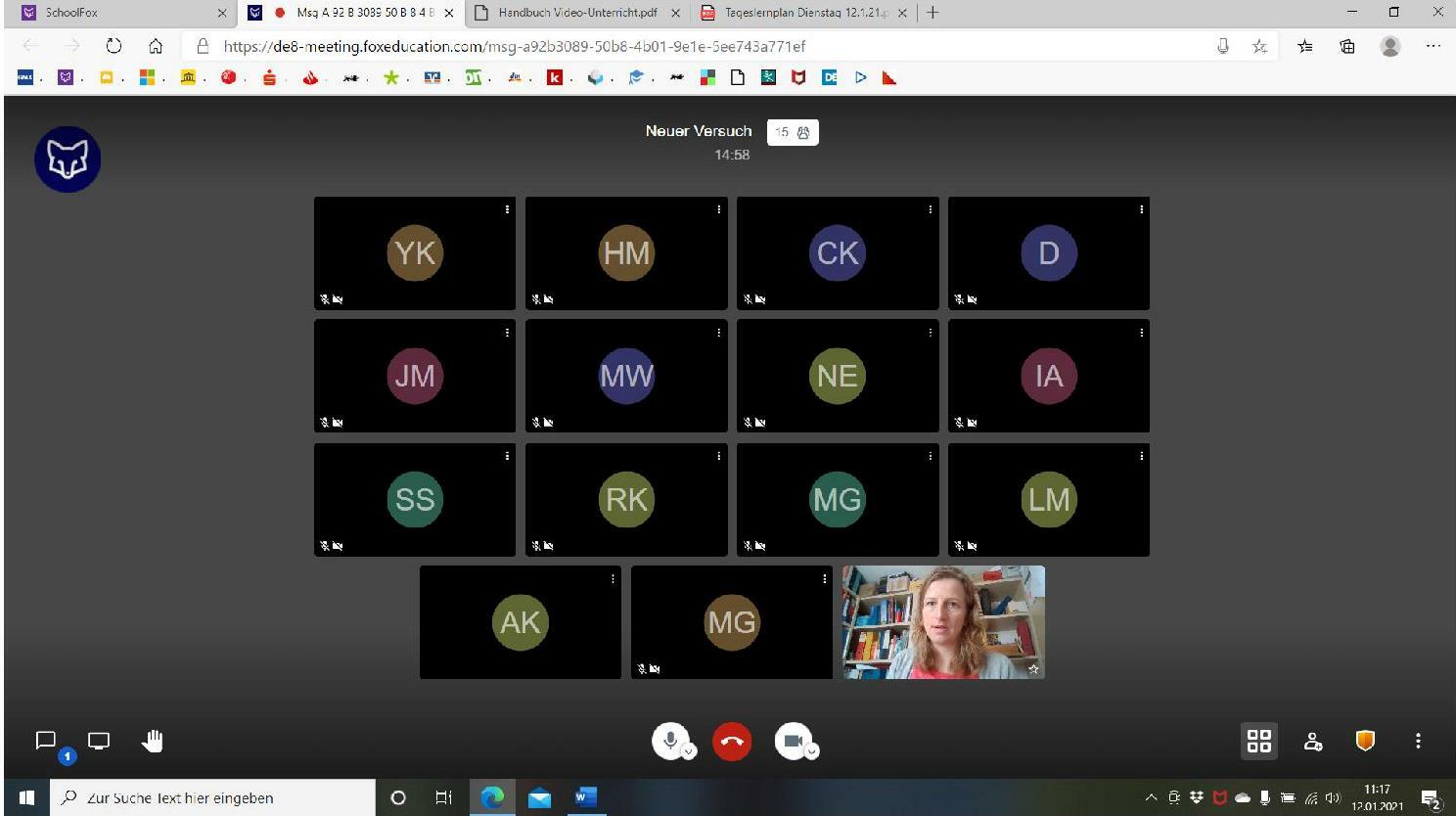Viewport: 1456px width, 816px height.
Task: Toggle browser favorites star in address bar
Action: (1259, 46)
